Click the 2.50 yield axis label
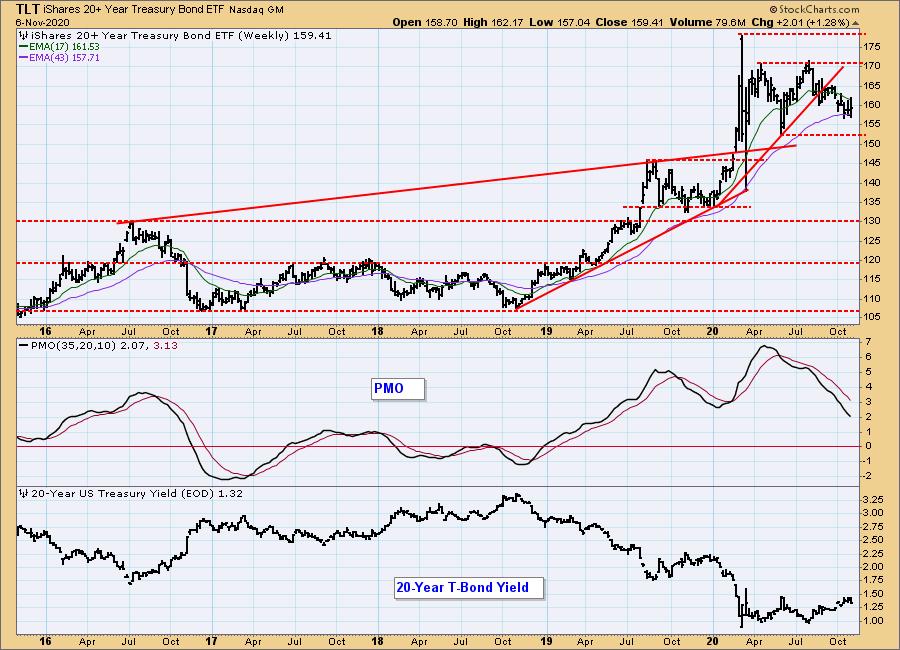 874,540
